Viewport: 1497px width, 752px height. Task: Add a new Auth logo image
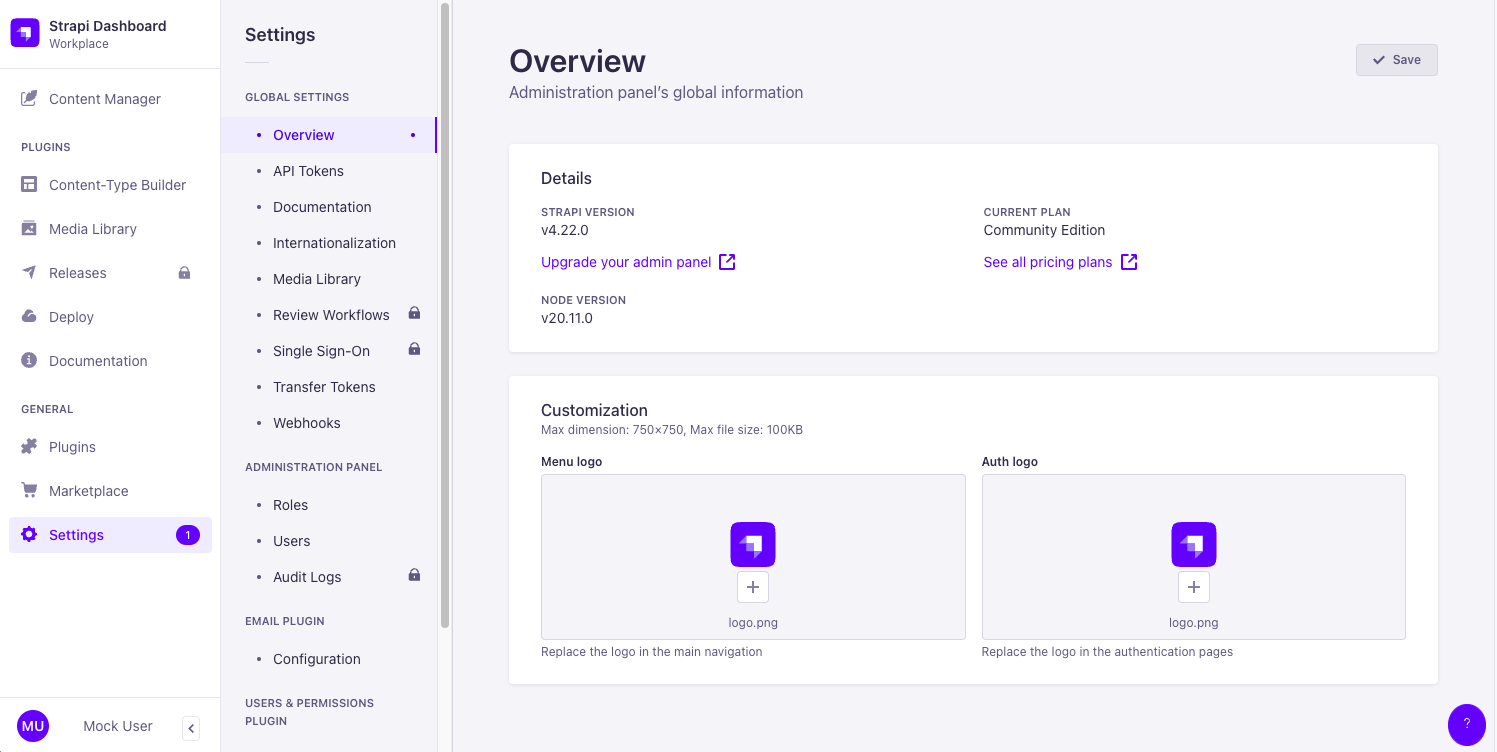pyautogui.click(x=1193, y=587)
